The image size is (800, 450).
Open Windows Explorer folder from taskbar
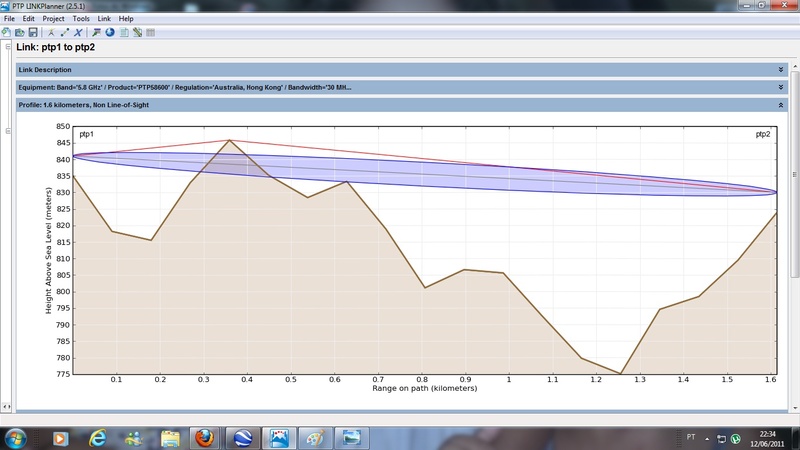pyautogui.click(x=170, y=438)
